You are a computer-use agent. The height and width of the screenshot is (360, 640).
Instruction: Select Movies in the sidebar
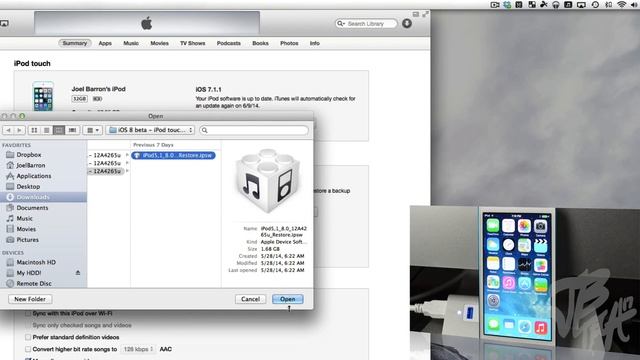[x=26, y=229]
